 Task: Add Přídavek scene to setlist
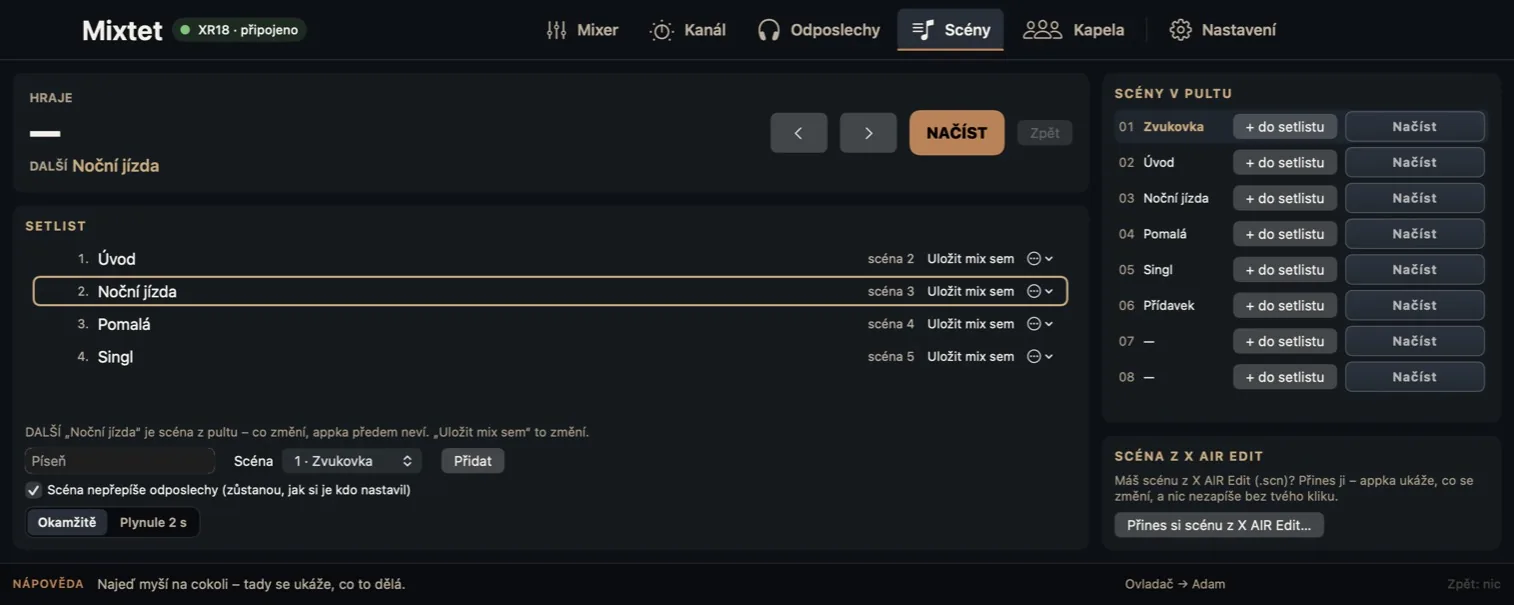(1285, 305)
